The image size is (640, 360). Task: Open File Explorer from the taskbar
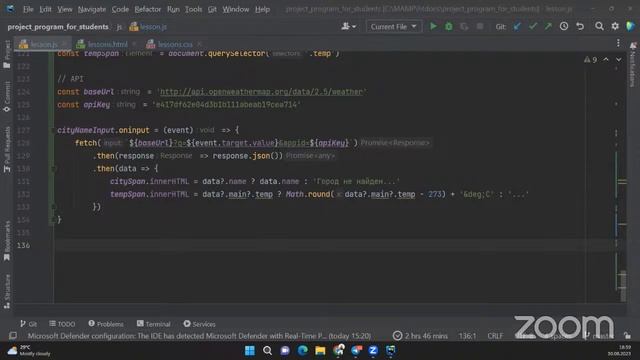coord(320,350)
